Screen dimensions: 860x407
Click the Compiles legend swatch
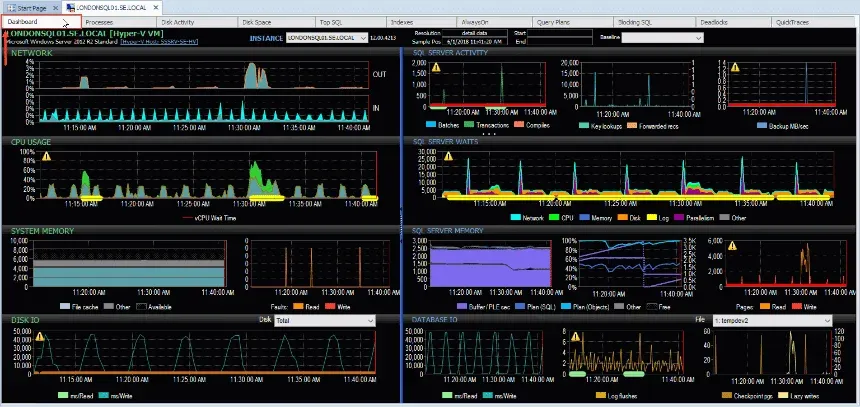coord(519,125)
